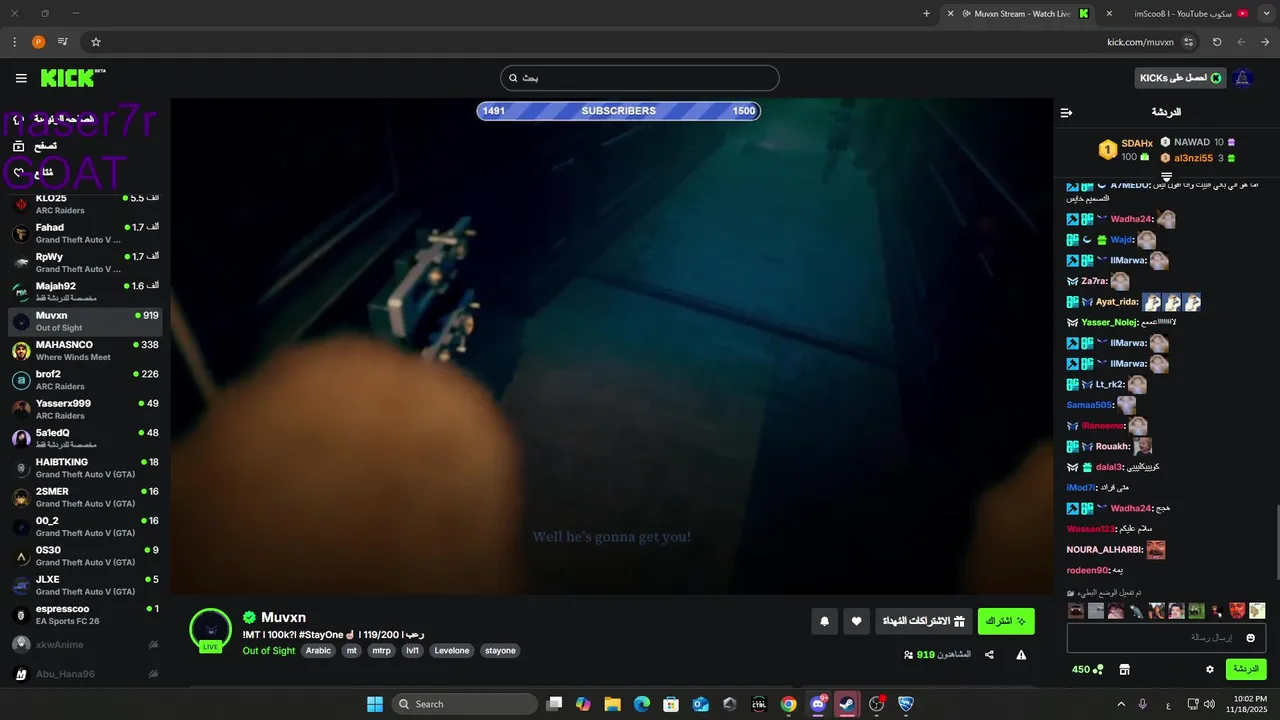The image size is (1280, 720).
Task: Click the Kick search field
Action: [x=639, y=78]
